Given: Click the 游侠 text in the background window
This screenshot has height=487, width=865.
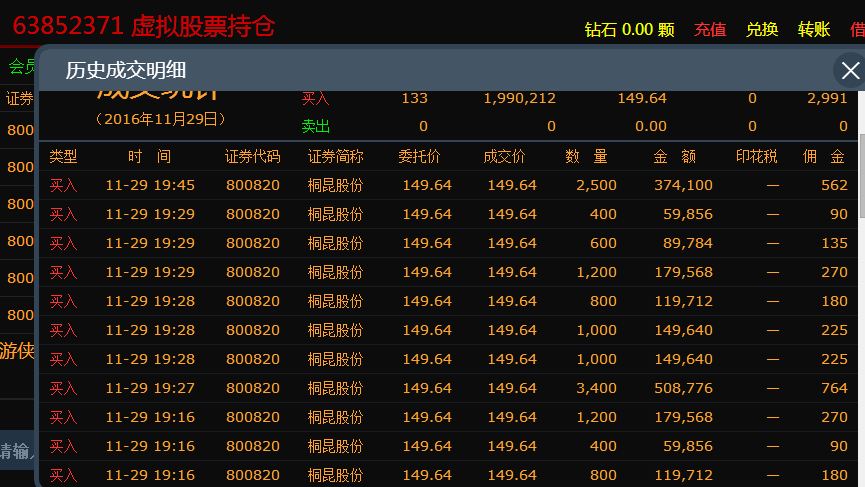Looking at the screenshot, I should click(x=17, y=351).
